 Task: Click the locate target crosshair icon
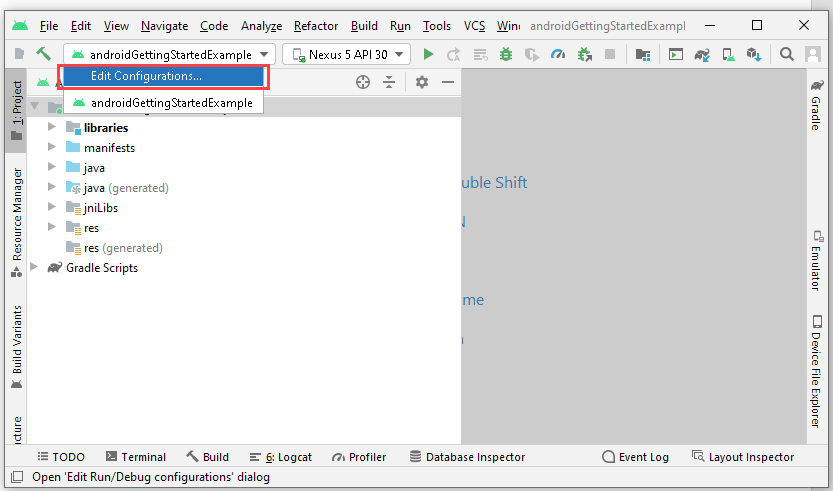pyautogui.click(x=363, y=82)
